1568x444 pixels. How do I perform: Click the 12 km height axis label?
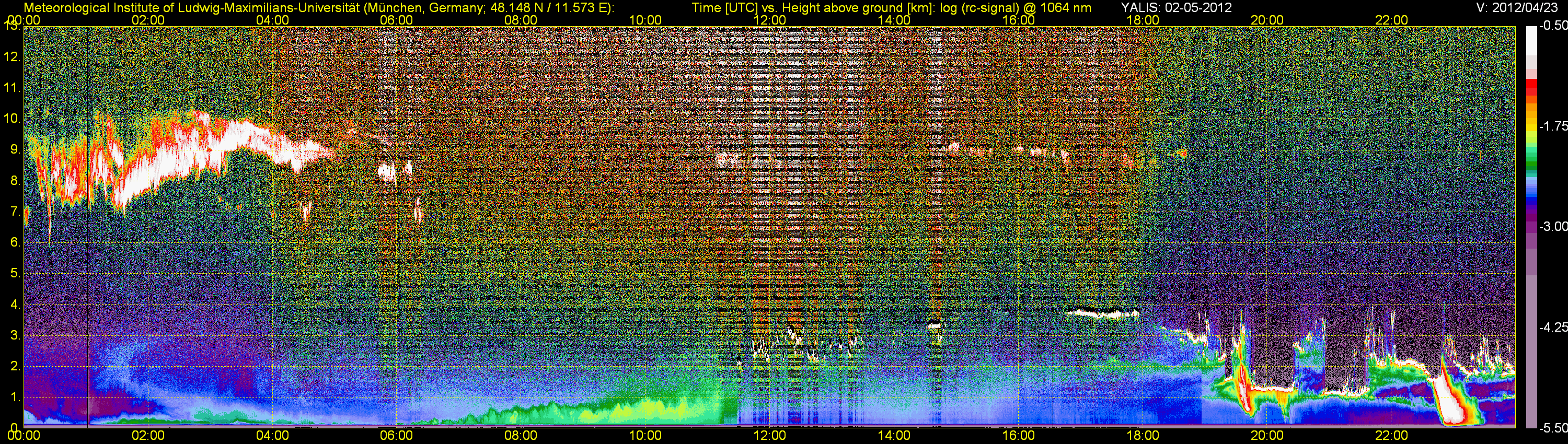11,57
